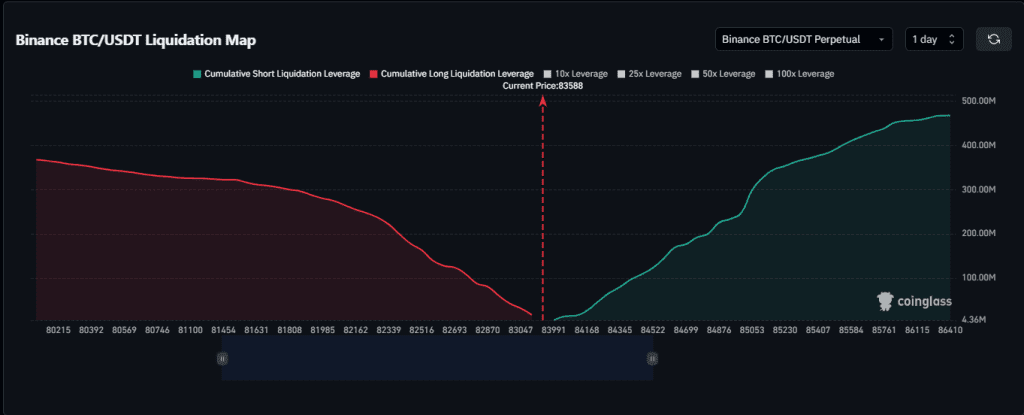Screen dimensions: 1024x415
Task: Toggle the 10x Leverage legend item
Action: (x=575, y=74)
